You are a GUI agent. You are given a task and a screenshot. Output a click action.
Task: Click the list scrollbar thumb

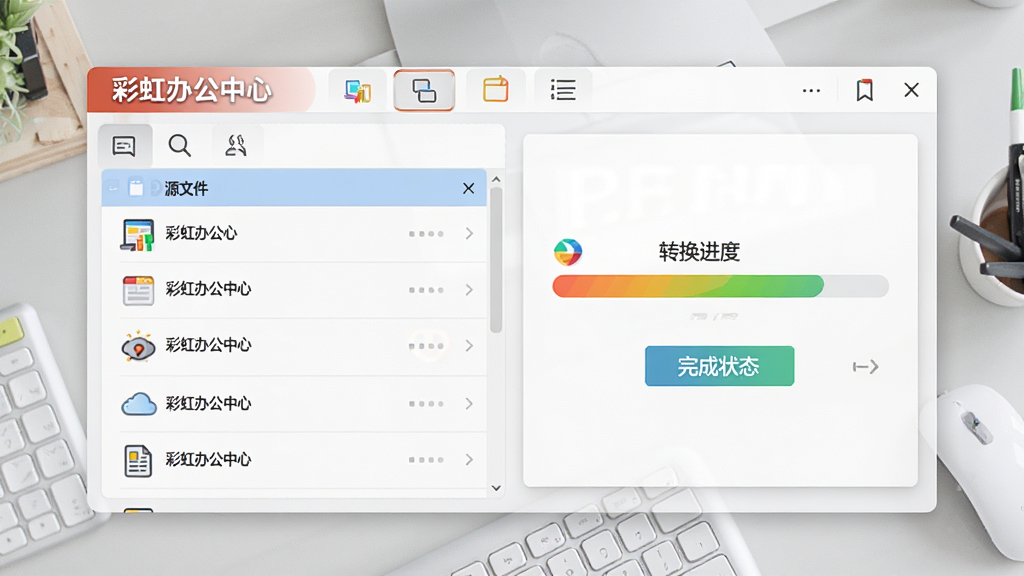tap(496, 261)
